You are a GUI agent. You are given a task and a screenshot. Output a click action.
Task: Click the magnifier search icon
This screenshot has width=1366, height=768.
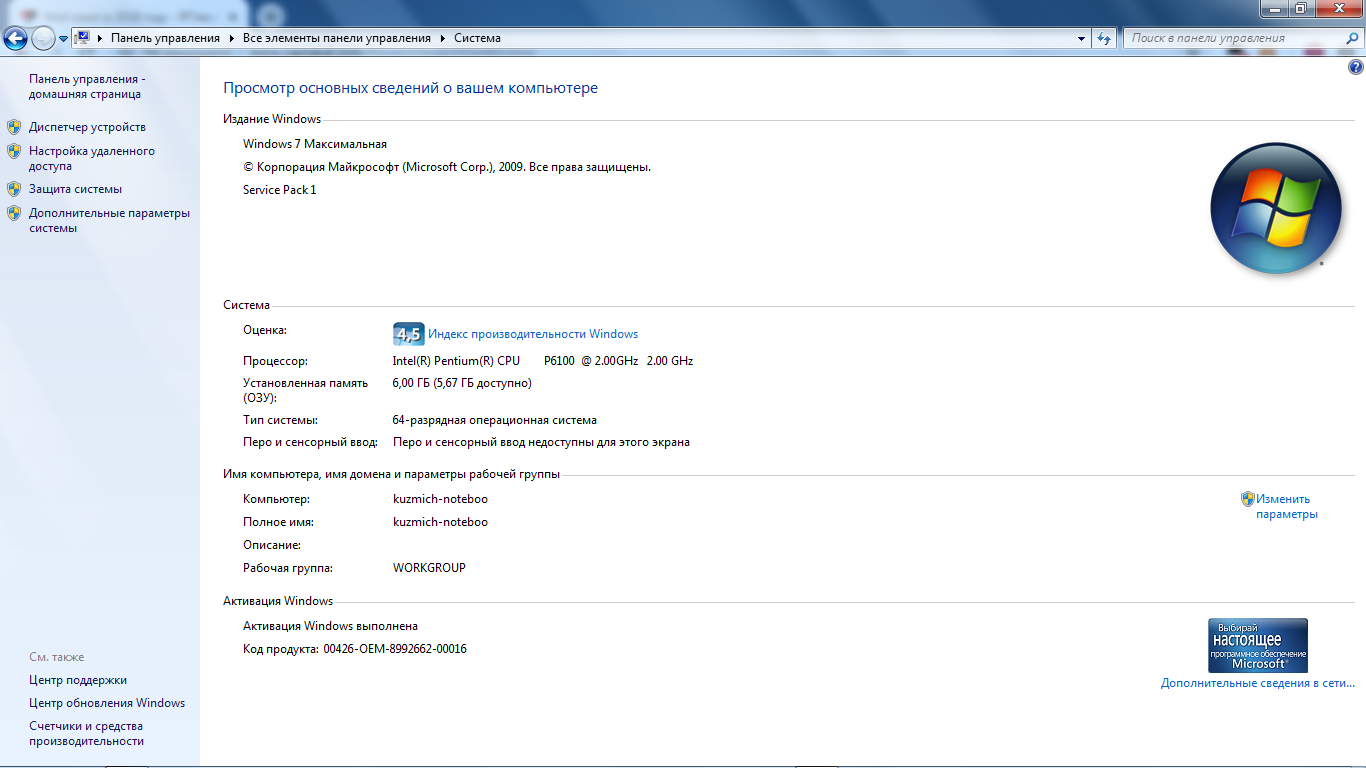pos(1350,38)
